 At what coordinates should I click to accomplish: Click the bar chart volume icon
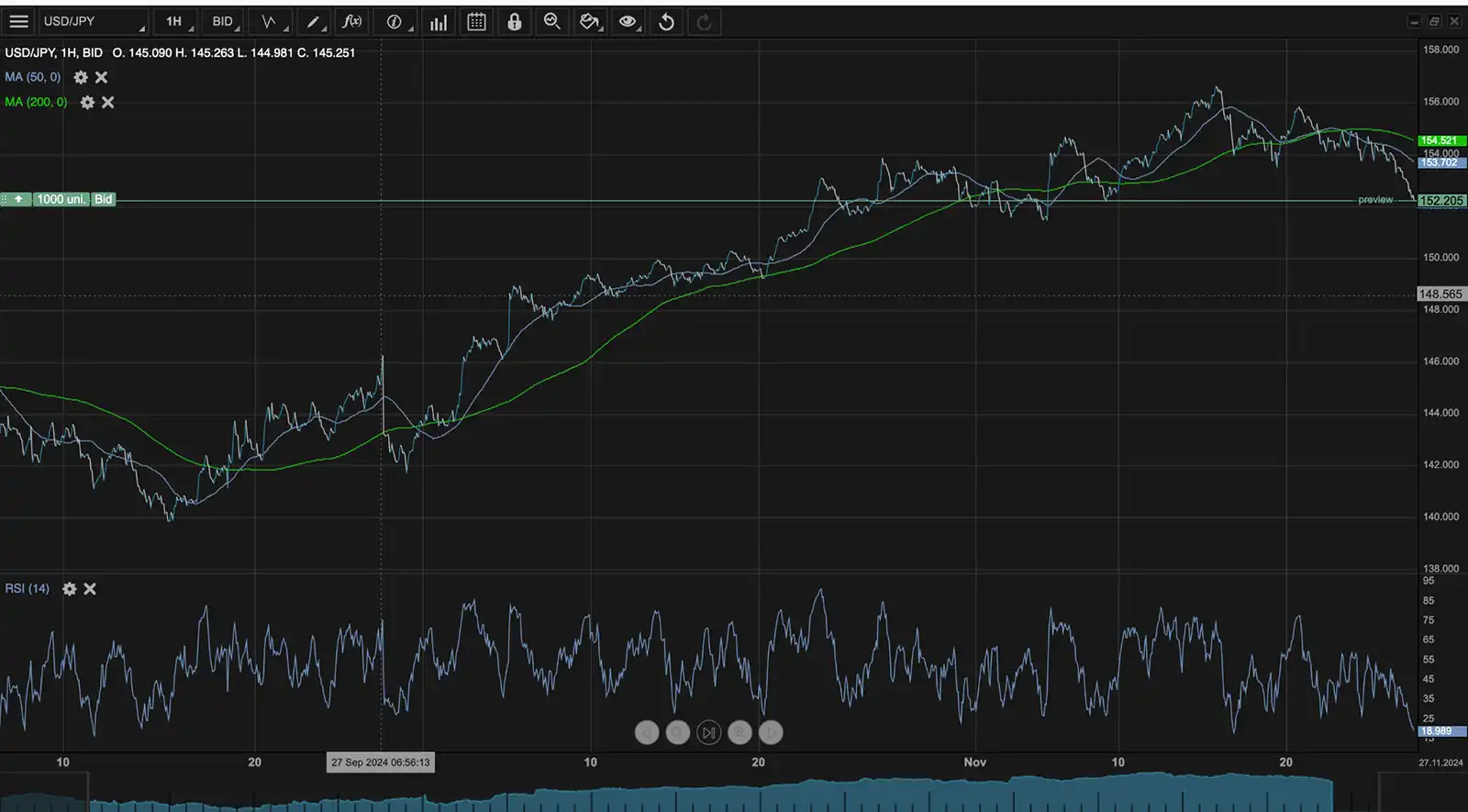pos(439,22)
